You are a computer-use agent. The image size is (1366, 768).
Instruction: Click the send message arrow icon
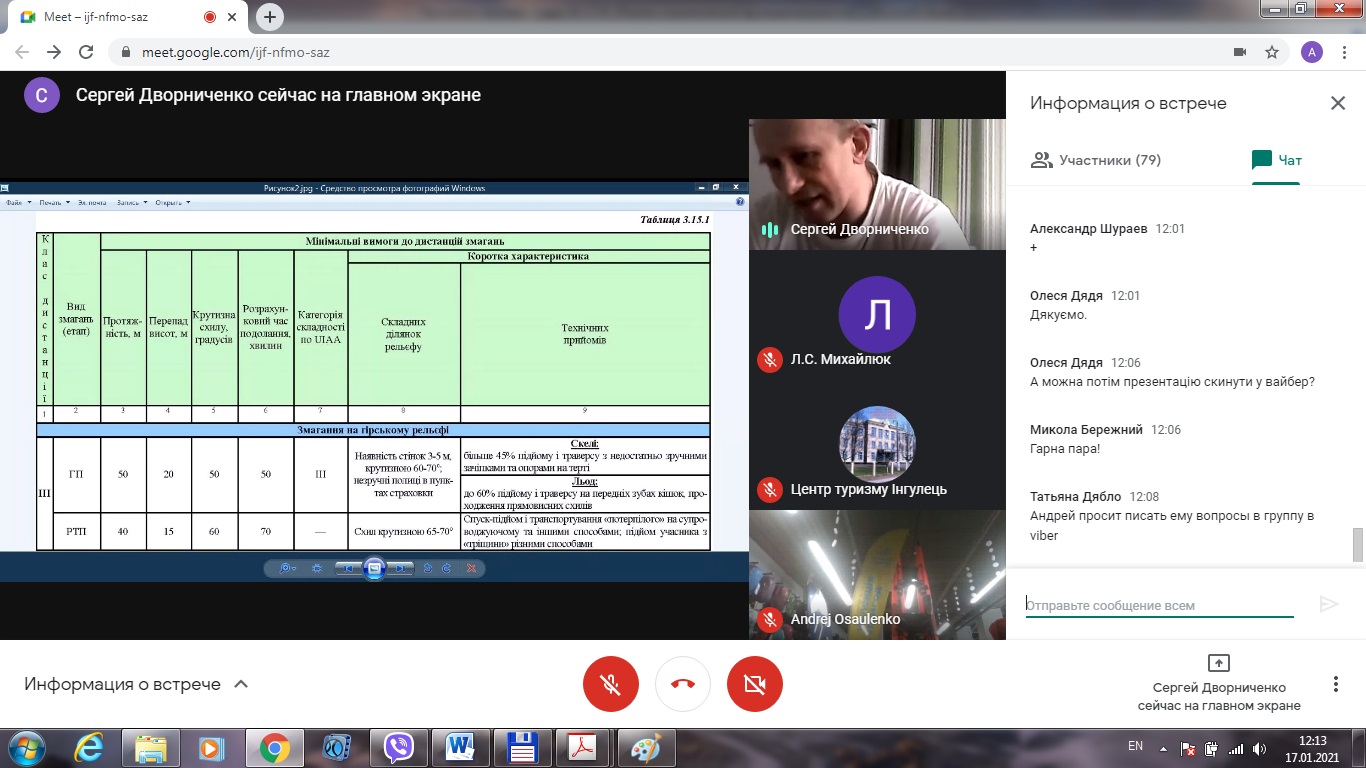click(1329, 604)
